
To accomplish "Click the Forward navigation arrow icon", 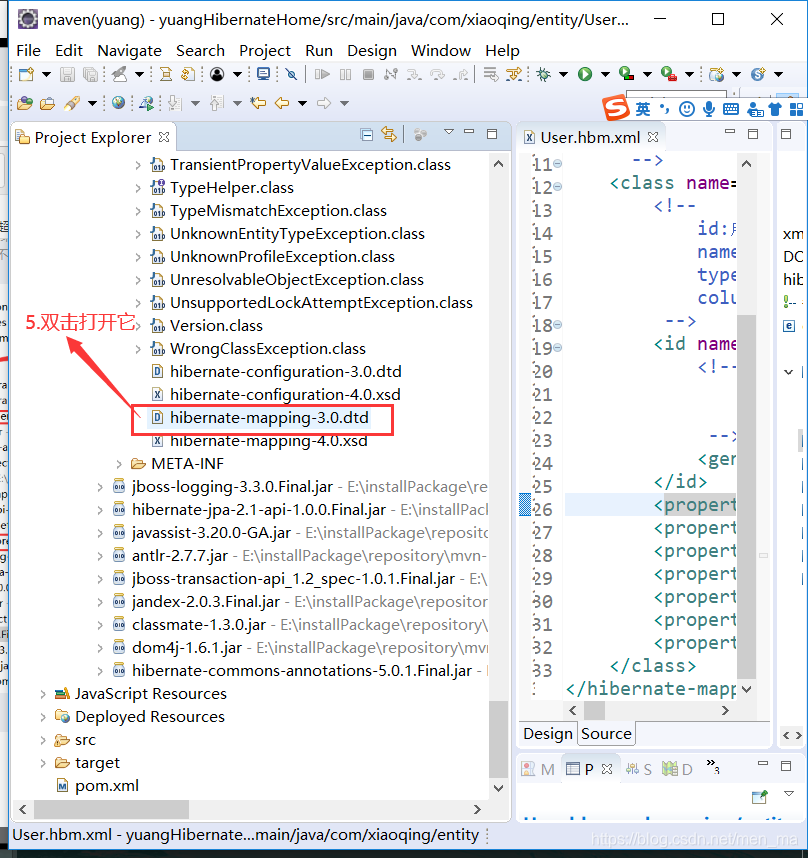I will tap(324, 102).
